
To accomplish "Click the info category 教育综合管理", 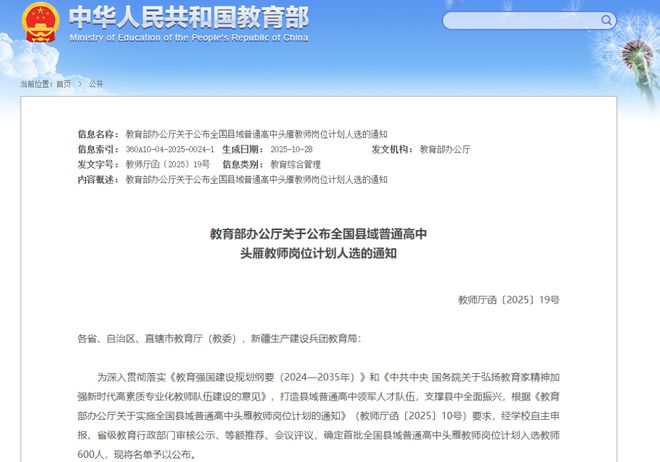I will [295, 165].
